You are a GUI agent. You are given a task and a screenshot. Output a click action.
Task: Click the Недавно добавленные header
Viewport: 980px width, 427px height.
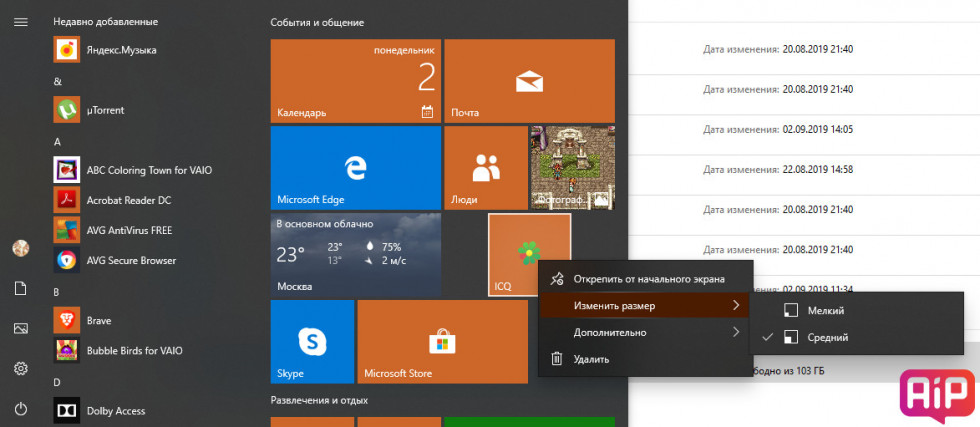pyautogui.click(x=106, y=22)
